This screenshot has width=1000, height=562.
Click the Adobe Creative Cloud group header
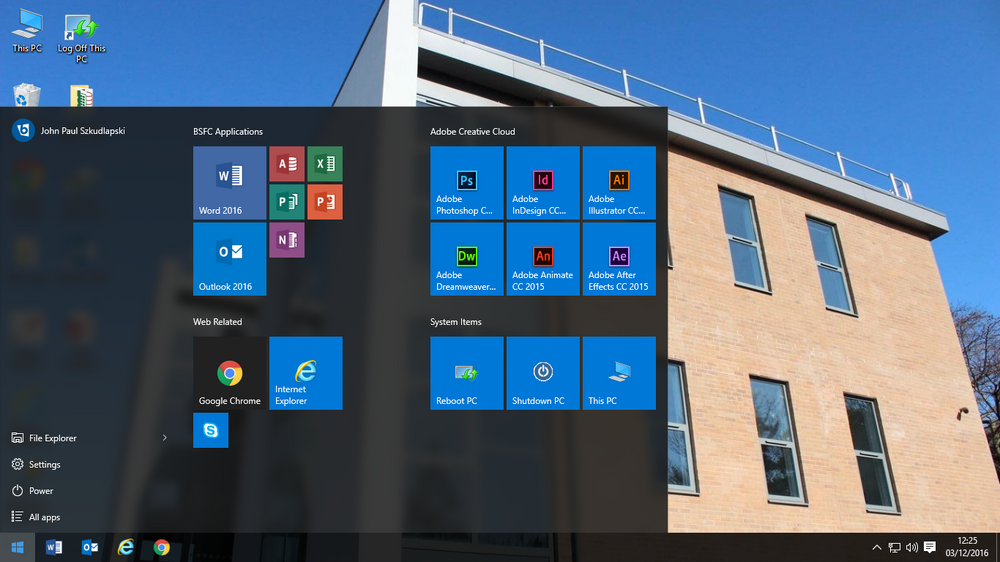click(473, 131)
